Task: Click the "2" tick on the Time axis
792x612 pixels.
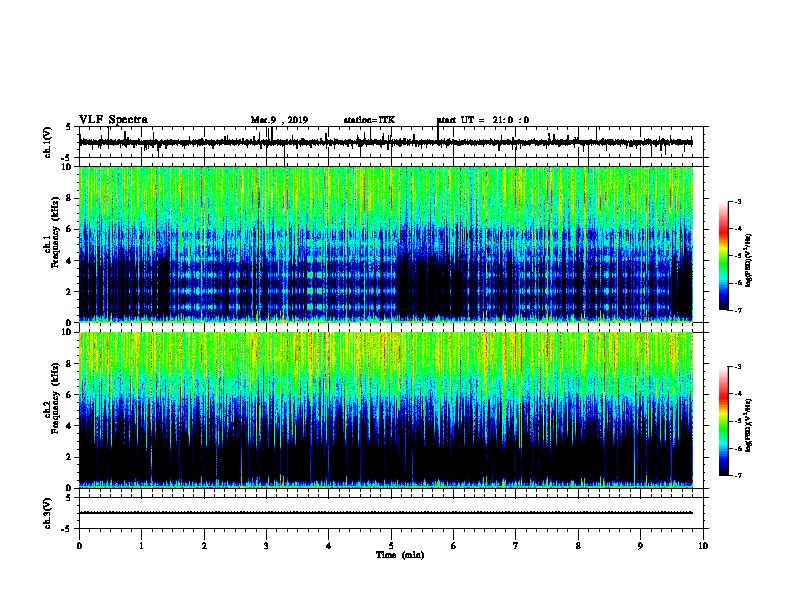Action: [204, 546]
